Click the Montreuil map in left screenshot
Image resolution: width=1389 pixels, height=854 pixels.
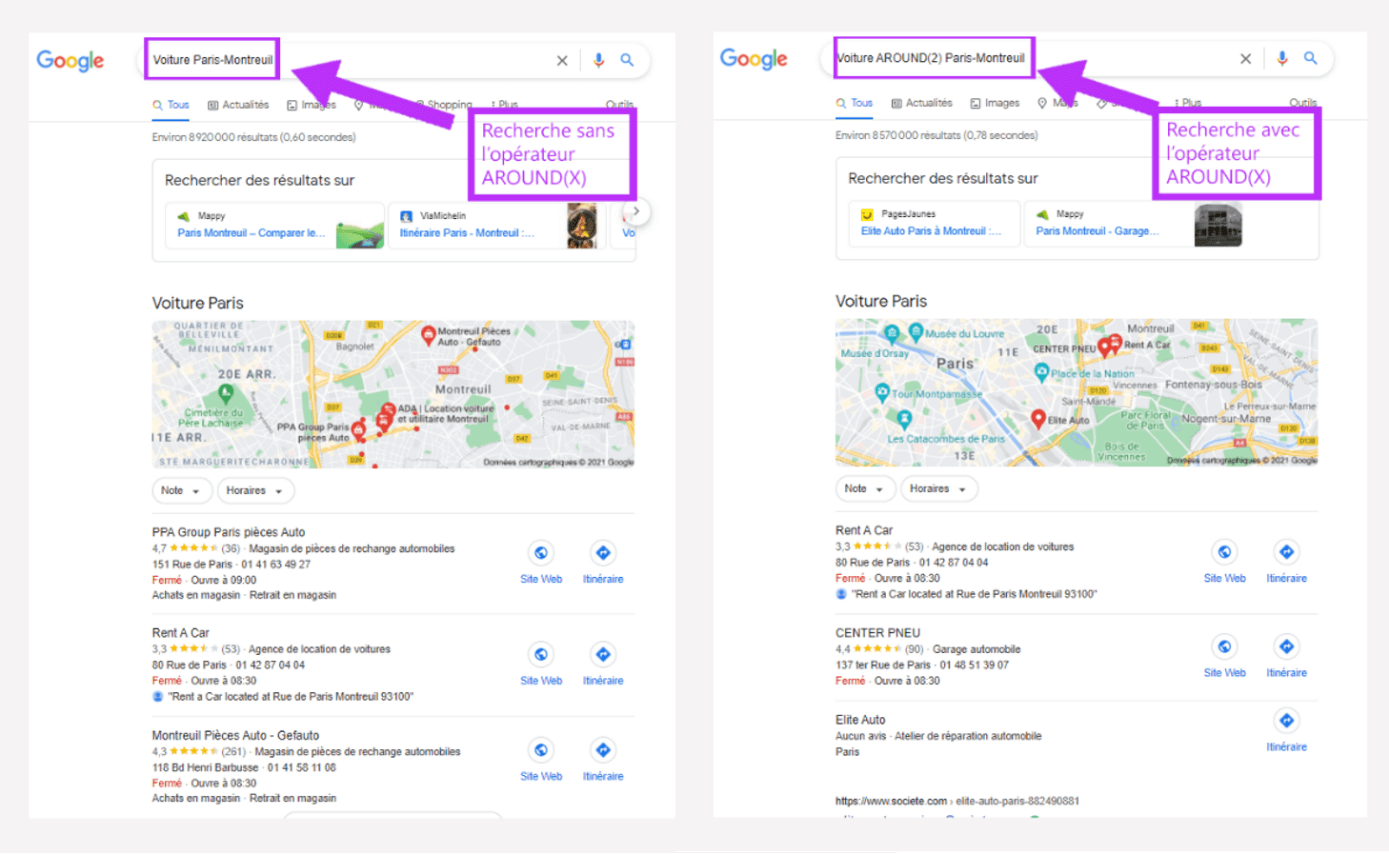point(393,394)
